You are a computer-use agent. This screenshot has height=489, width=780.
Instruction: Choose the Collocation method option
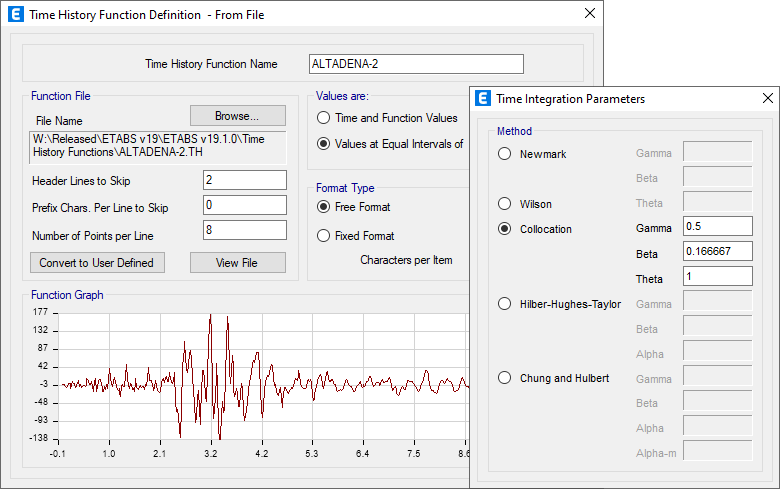pyautogui.click(x=505, y=229)
